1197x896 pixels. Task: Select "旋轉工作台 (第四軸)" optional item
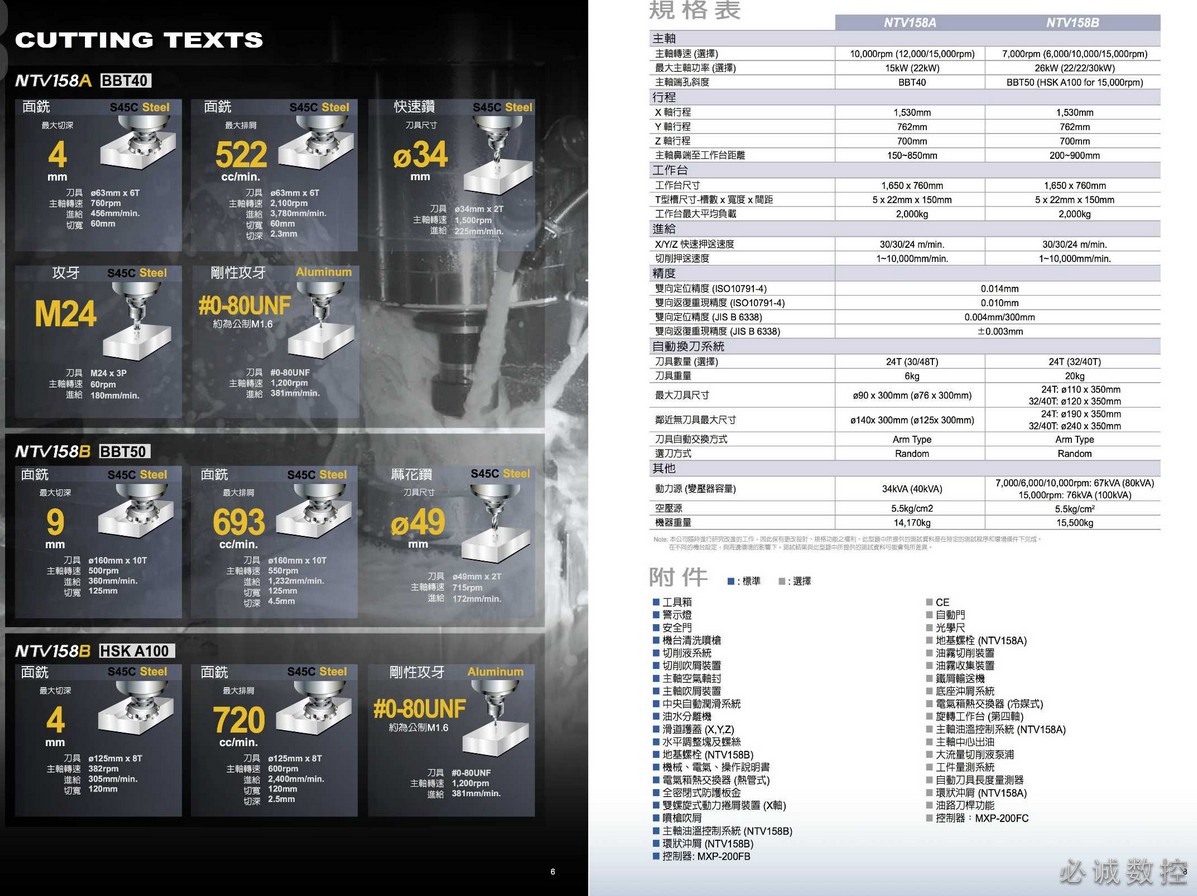tap(979, 717)
